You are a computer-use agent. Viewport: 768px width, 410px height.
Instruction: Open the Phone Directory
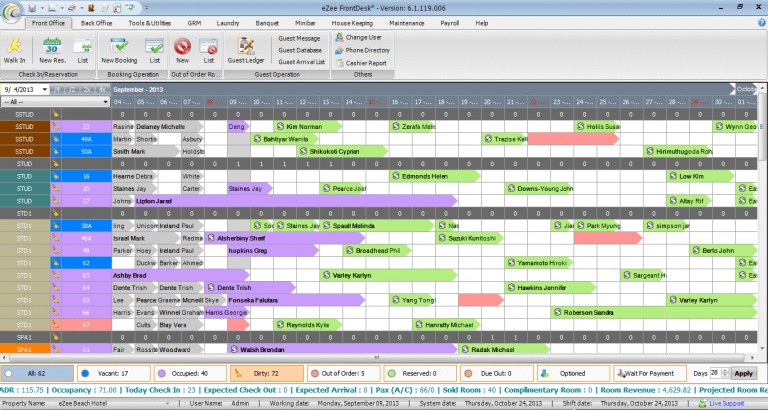[362, 50]
